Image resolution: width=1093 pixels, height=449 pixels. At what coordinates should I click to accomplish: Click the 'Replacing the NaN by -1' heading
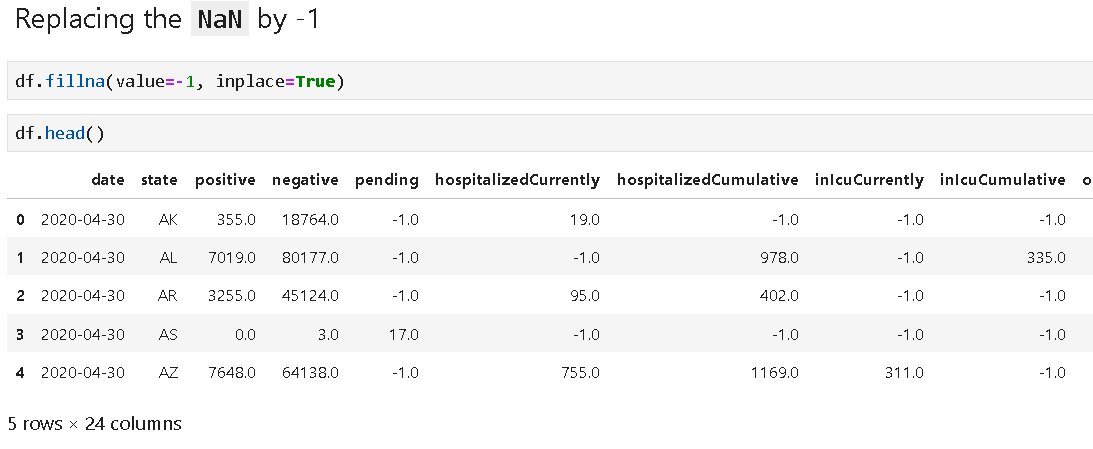pyautogui.click(x=167, y=19)
